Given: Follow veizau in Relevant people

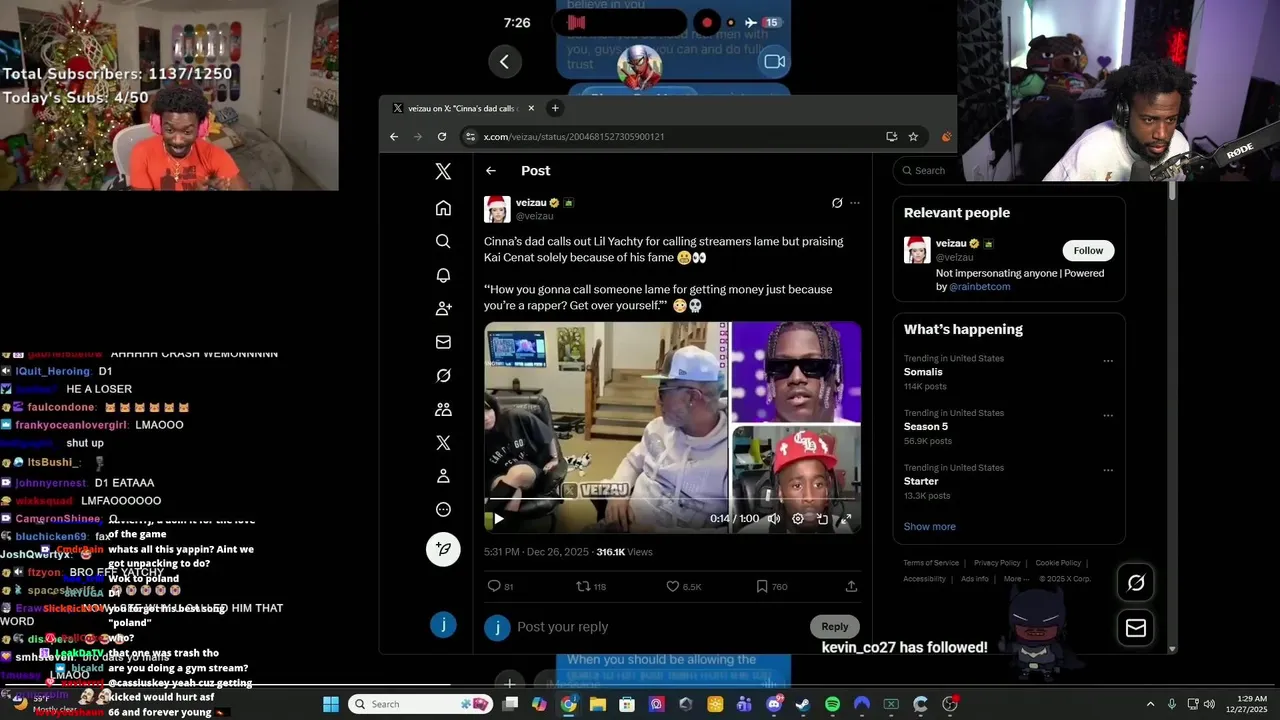Looking at the screenshot, I should pyautogui.click(x=1088, y=251).
